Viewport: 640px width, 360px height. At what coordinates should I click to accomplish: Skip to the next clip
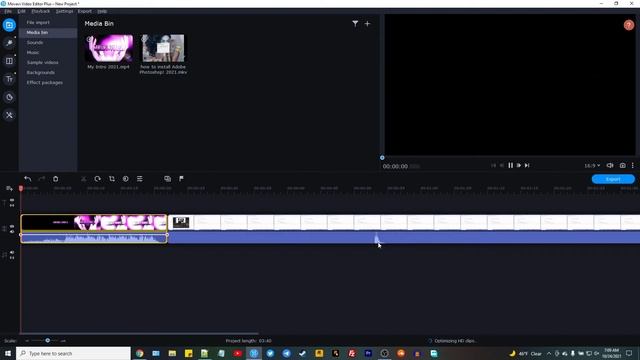point(527,165)
